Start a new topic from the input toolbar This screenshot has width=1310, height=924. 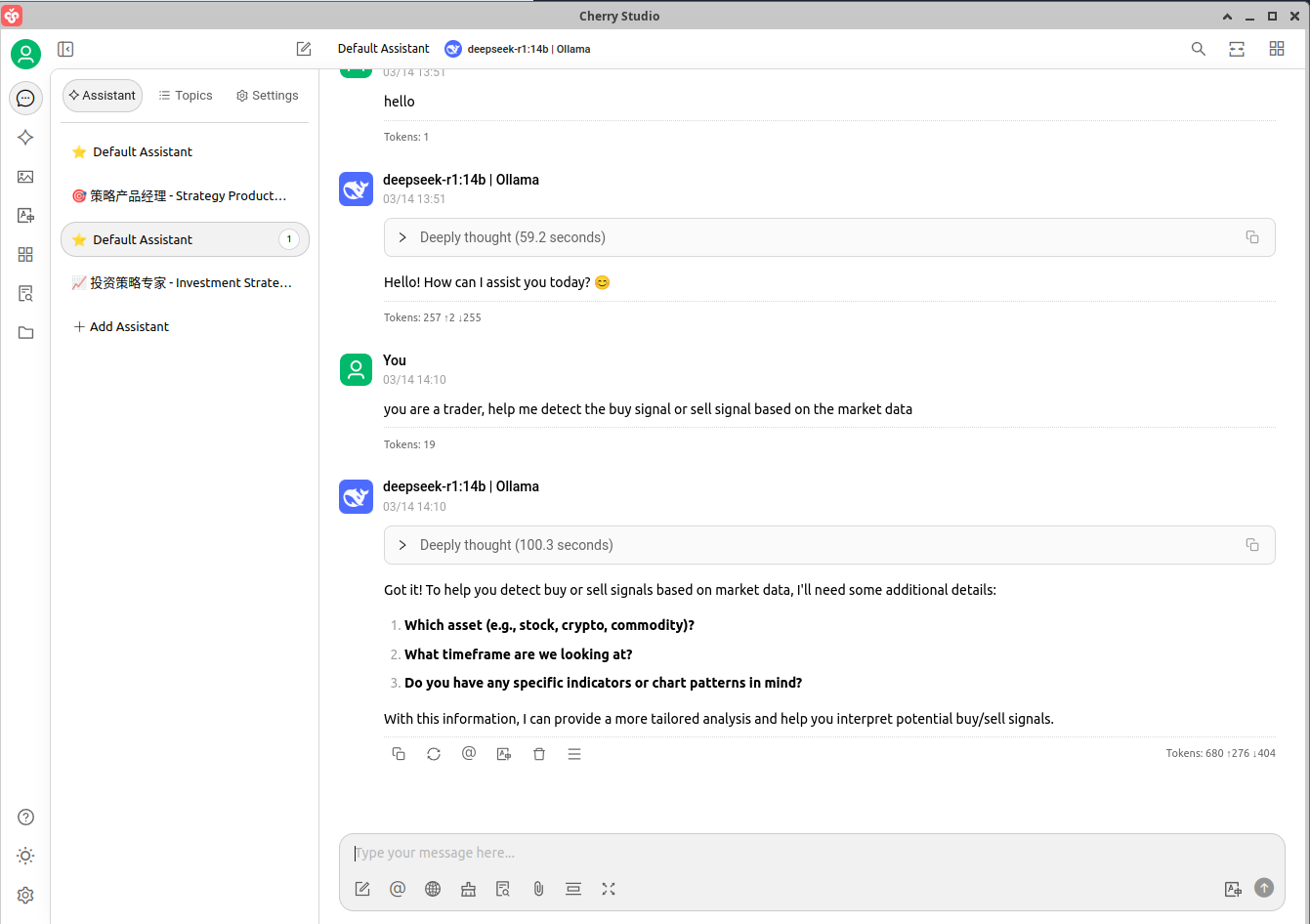click(362, 889)
